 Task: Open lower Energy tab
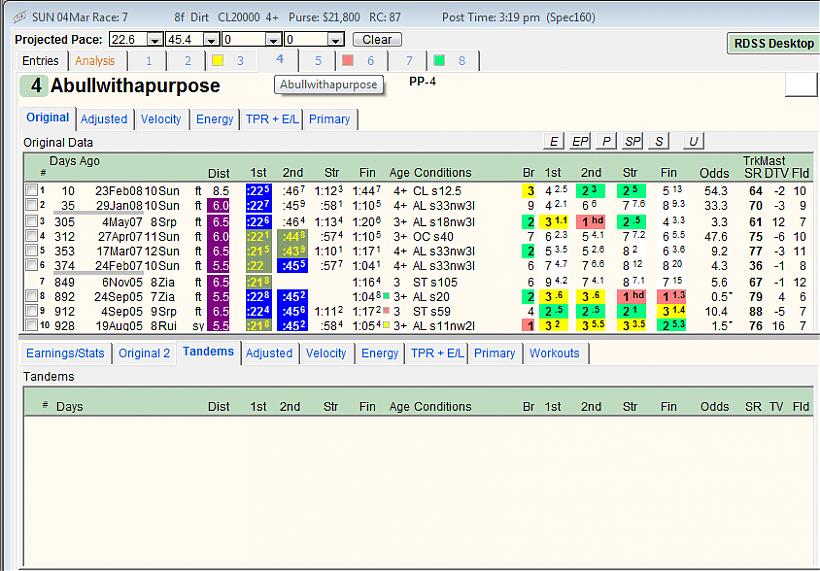(380, 353)
